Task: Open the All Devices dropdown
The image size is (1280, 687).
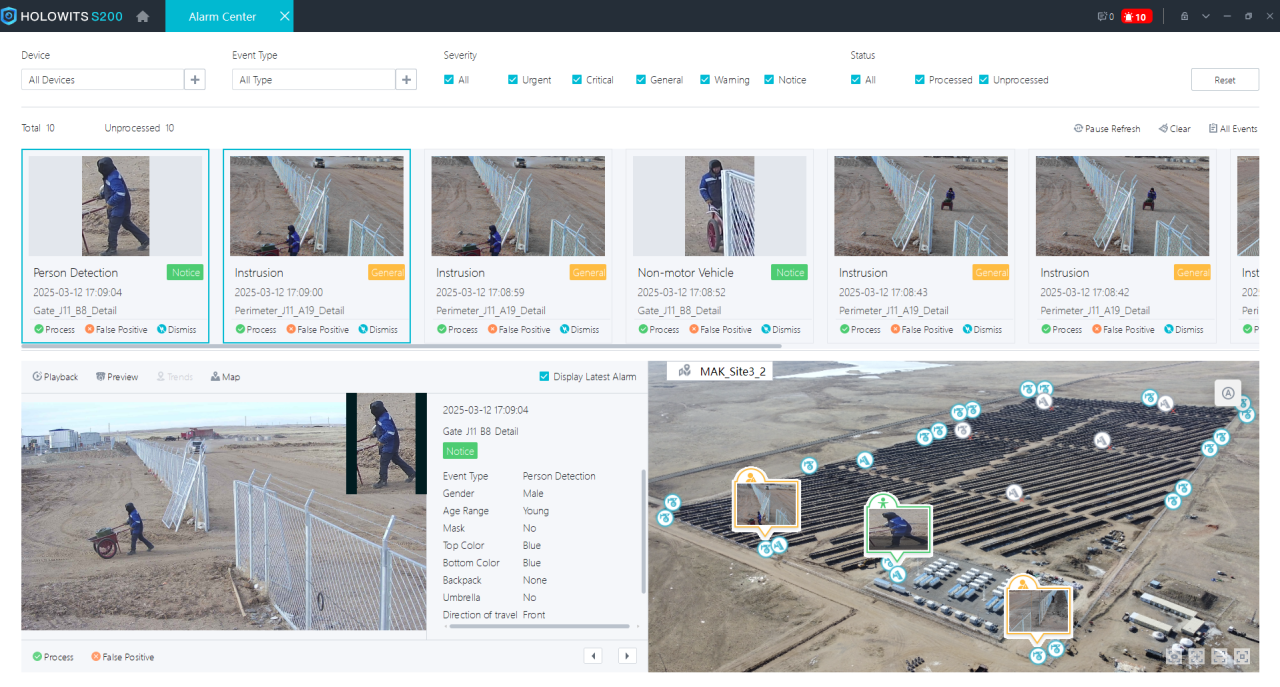Action: coord(103,80)
